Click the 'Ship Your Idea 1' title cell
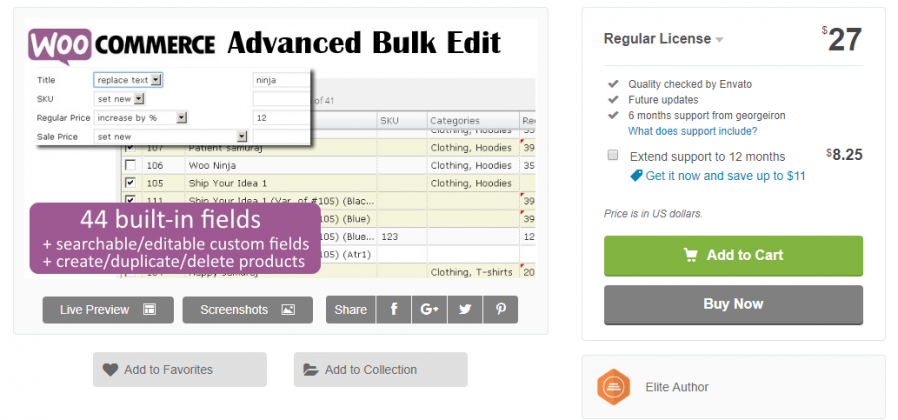 [281, 183]
